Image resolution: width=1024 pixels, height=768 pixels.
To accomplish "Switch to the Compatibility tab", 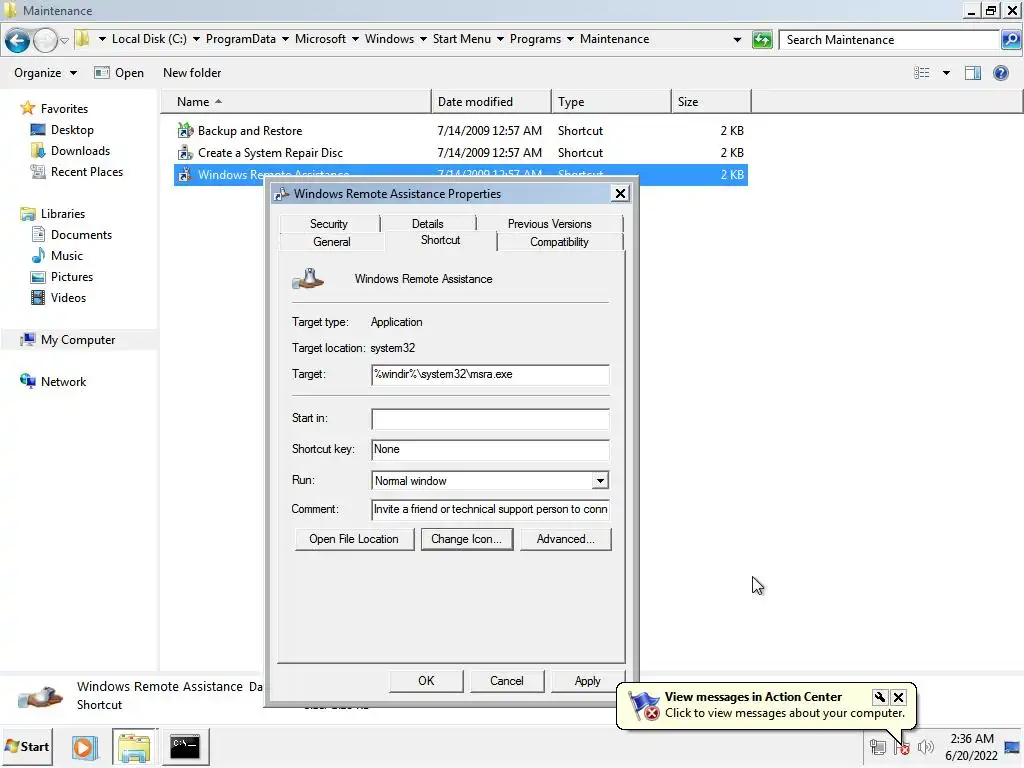I will tap(559, 242).
